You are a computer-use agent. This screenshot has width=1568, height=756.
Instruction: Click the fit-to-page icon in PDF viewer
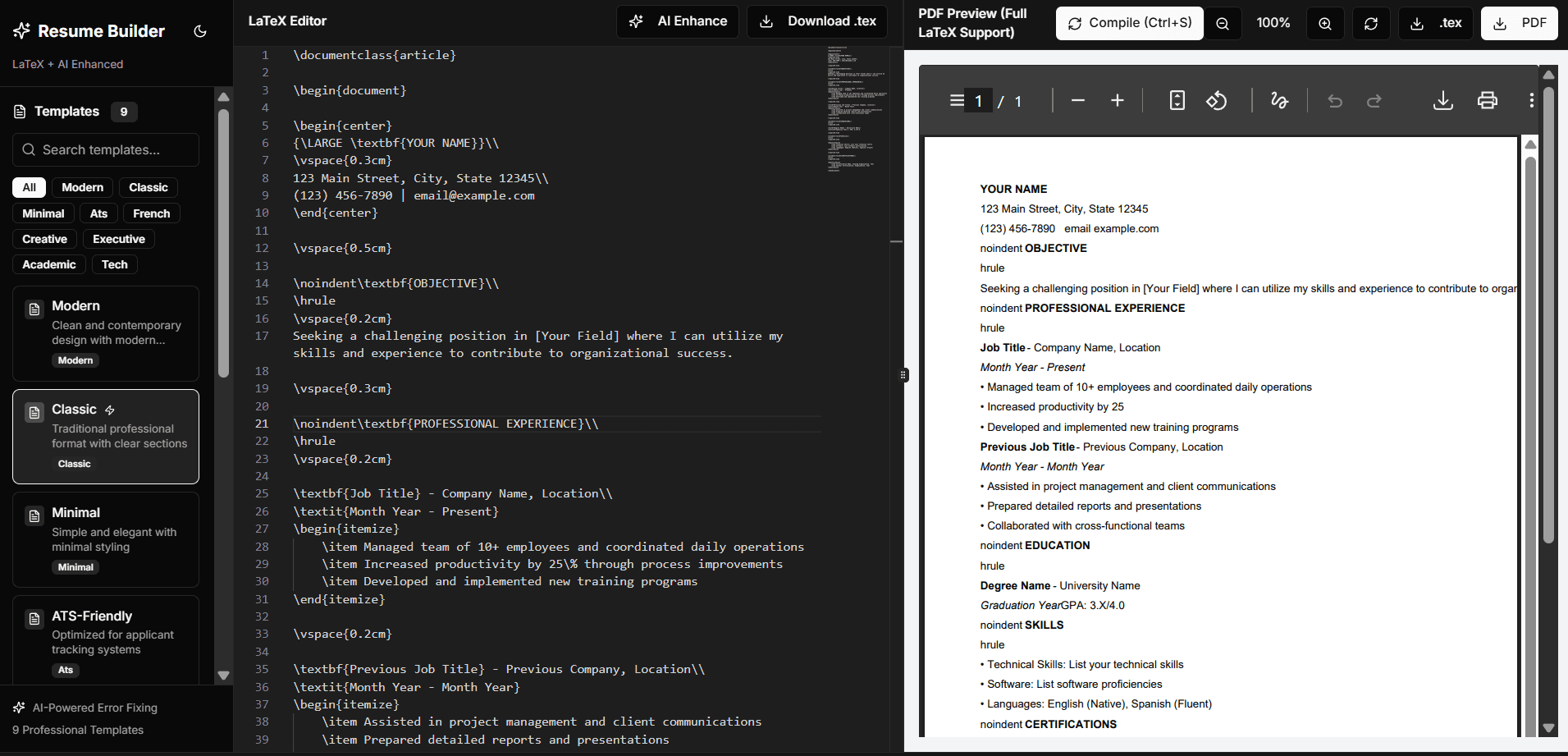pos(1177,100)
